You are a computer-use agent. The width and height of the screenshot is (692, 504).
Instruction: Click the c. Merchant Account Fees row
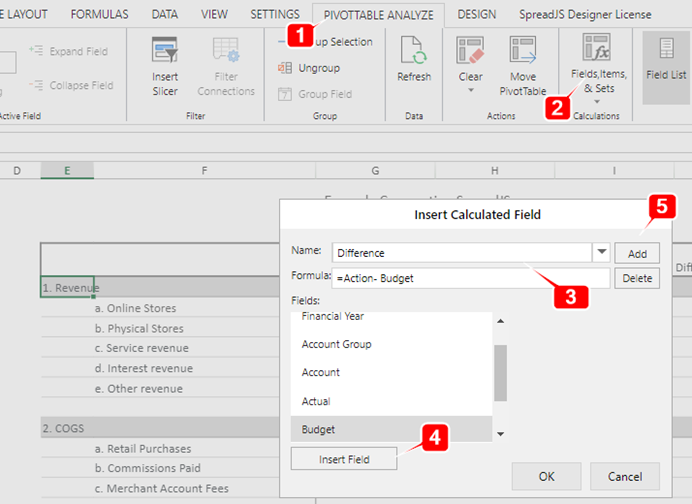pos(160,488)
